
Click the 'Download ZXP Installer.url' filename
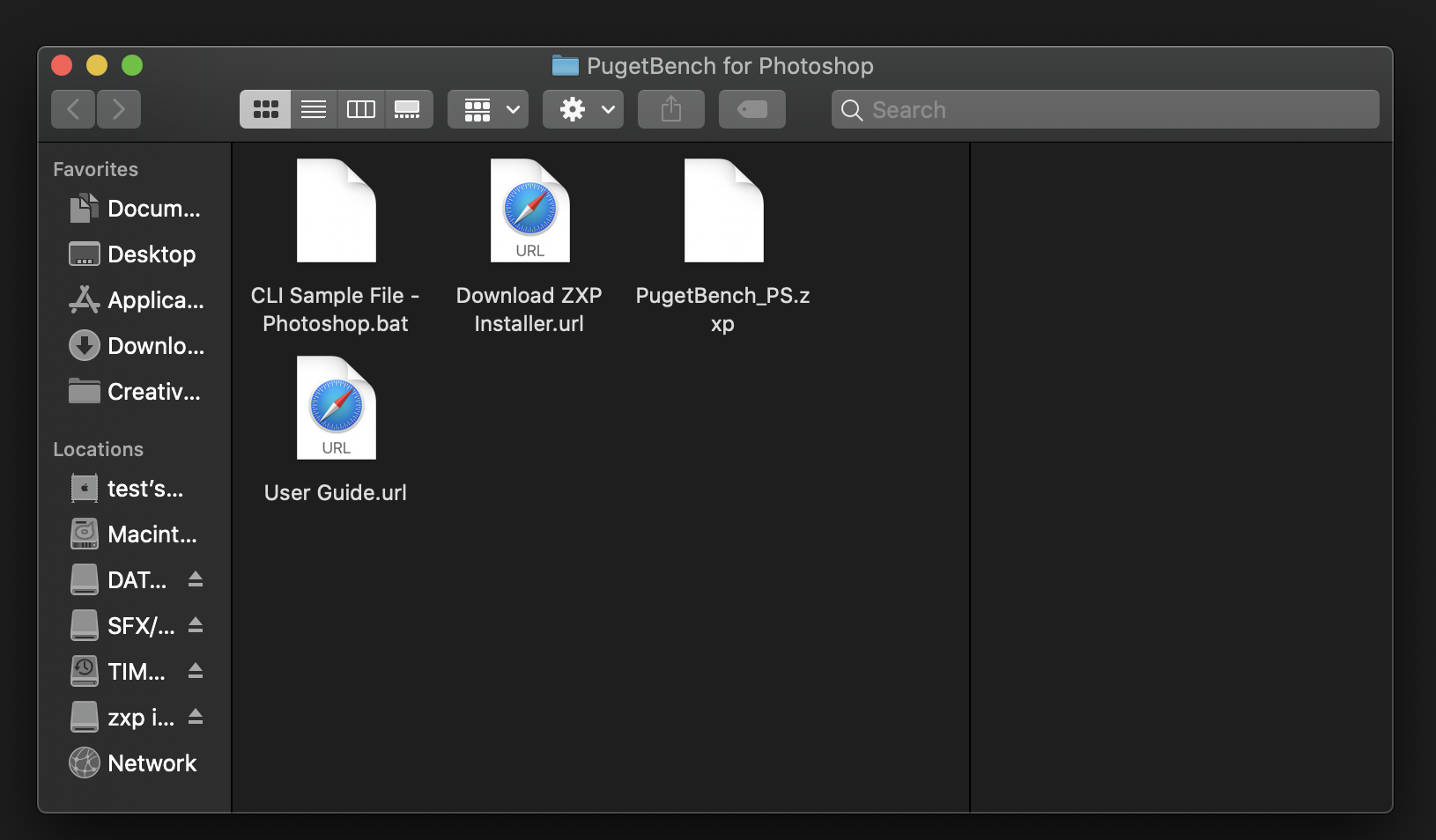(x=529, y=309)
